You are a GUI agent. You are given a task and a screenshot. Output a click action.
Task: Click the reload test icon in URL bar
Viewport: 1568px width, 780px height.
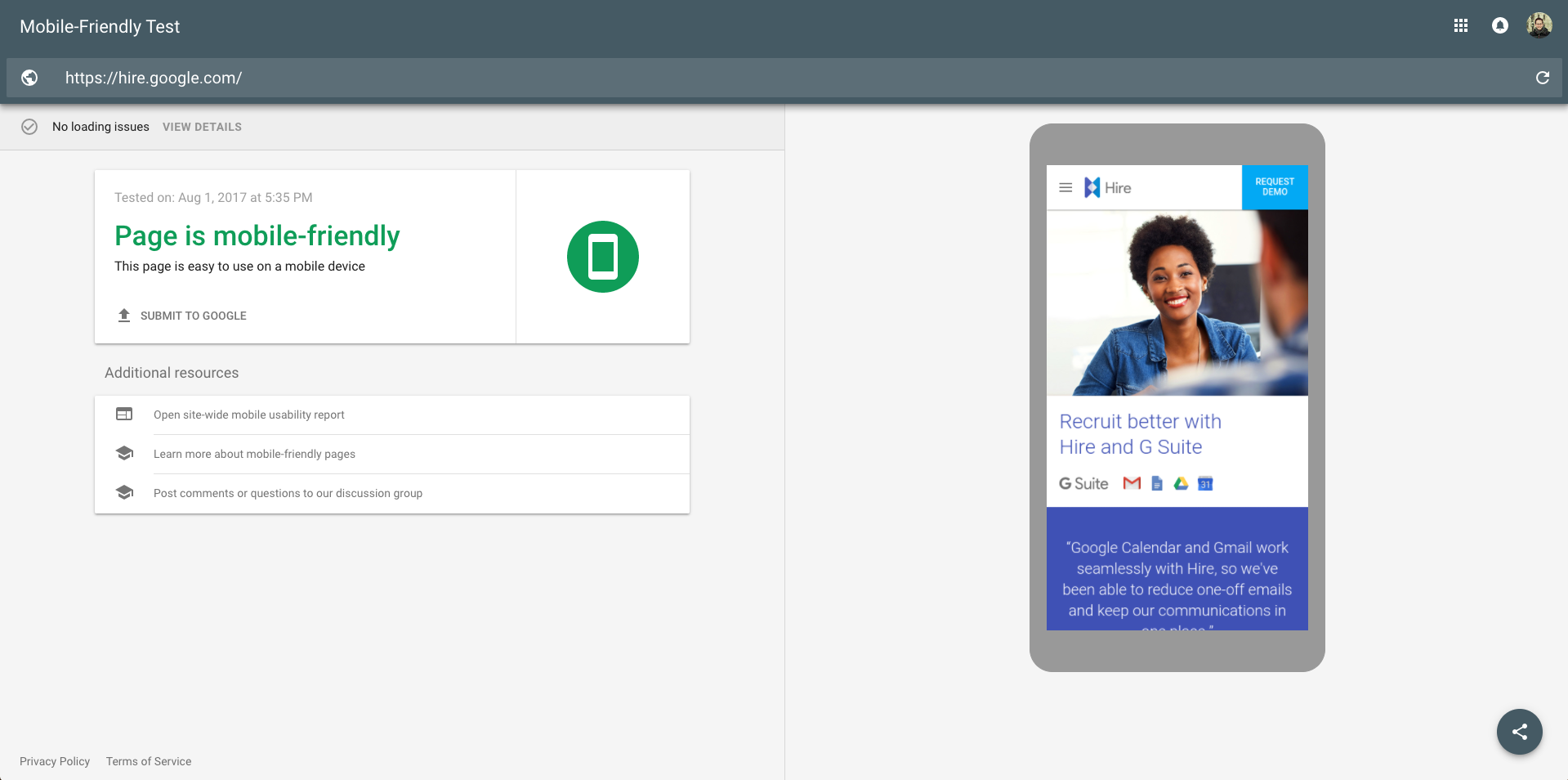[x=1543, y=78]
